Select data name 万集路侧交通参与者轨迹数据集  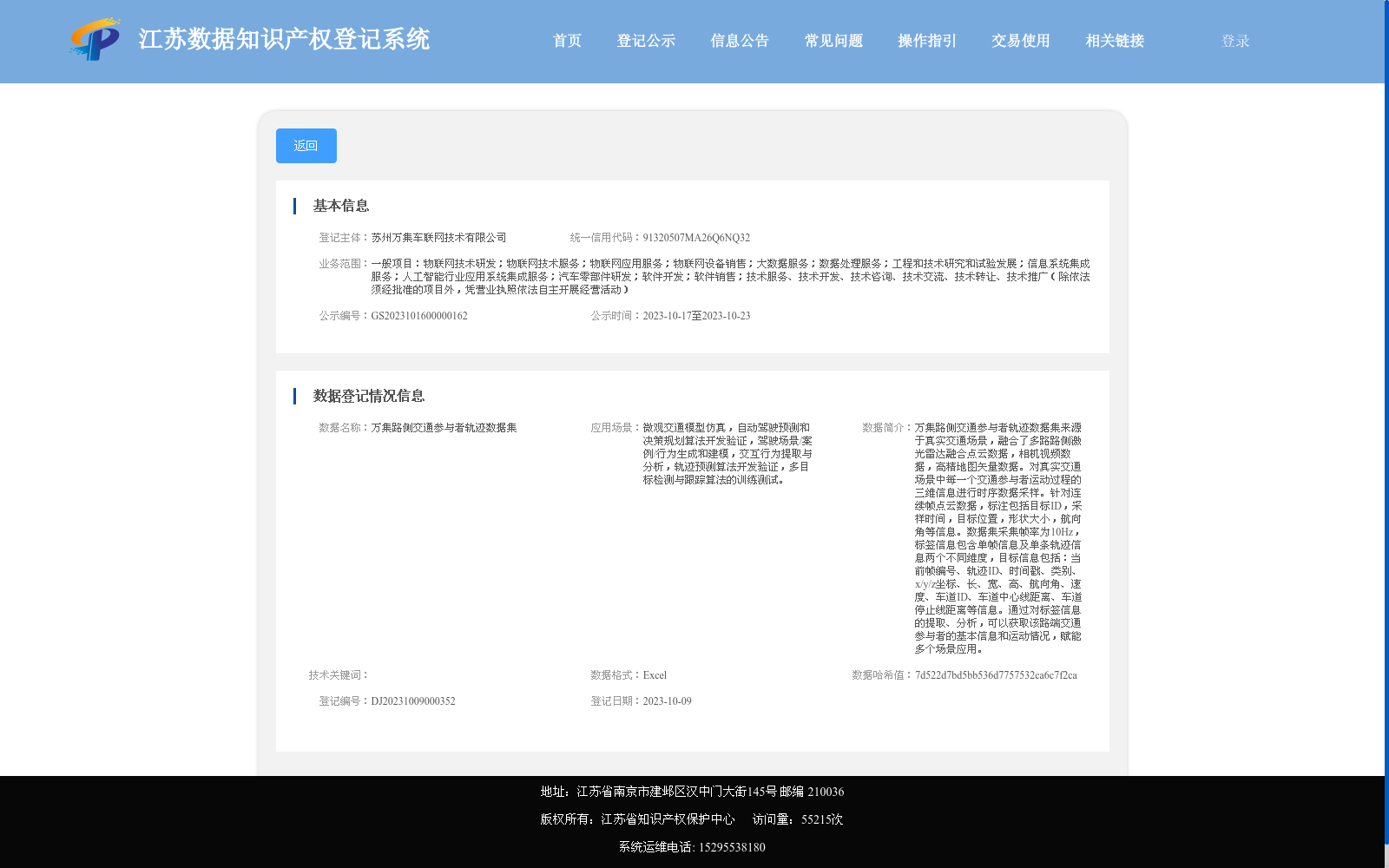click(444, 428)
